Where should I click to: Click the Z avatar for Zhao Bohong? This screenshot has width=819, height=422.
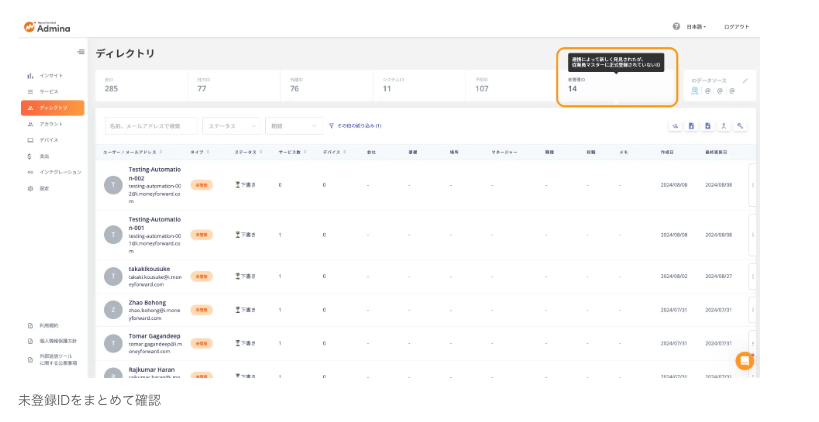(x=113, y=310)
